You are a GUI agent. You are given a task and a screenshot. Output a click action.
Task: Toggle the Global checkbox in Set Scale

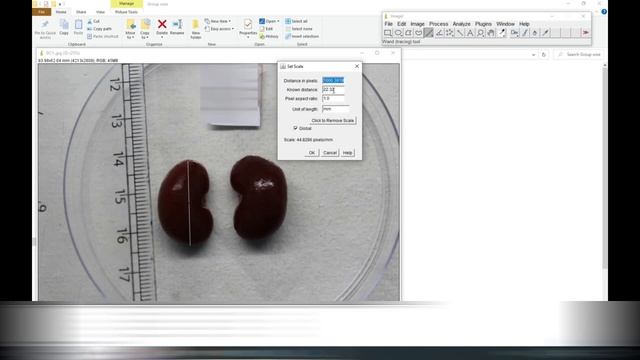(295, 128)
